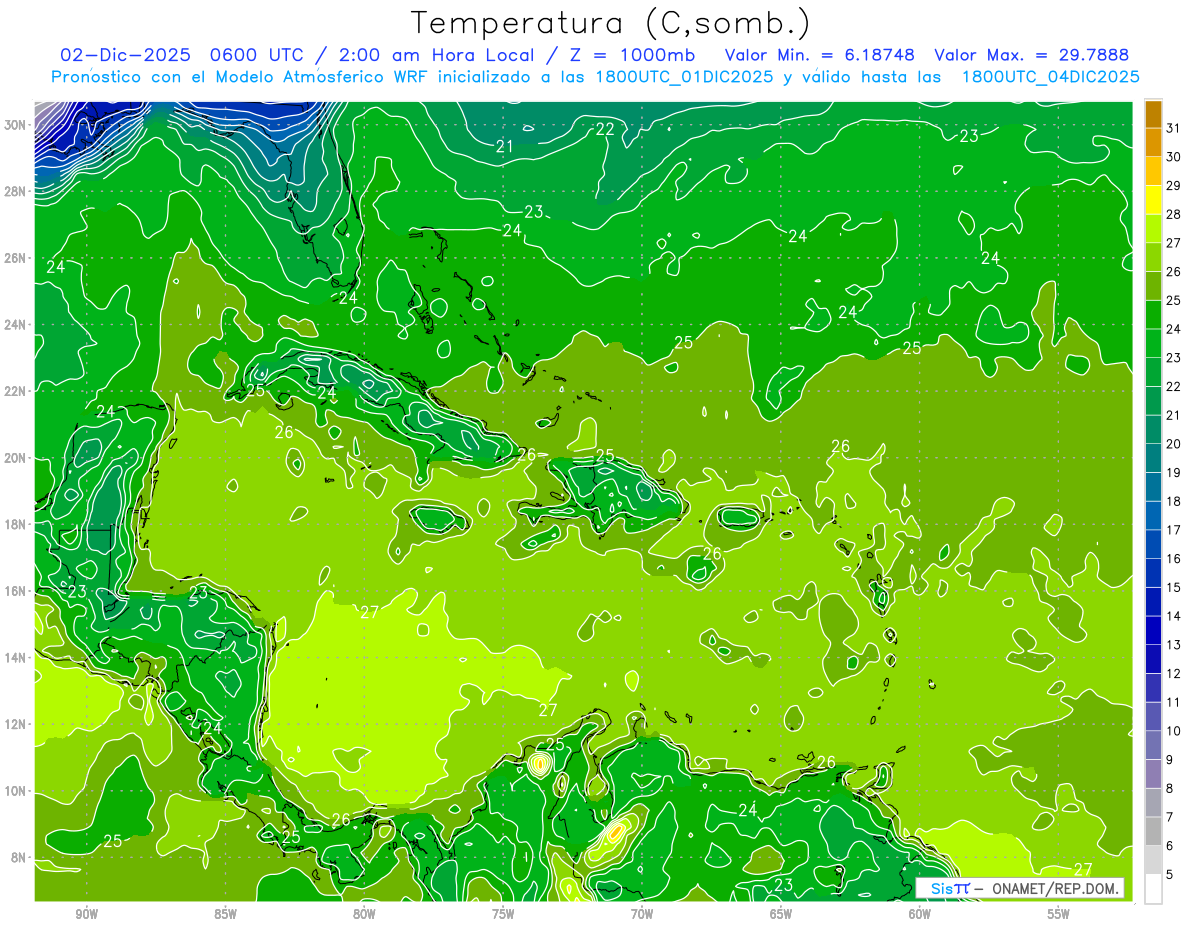Click the teal legend swatch between 19 and 20
Screen dimensions: 1200x927
coord(1153,458)
